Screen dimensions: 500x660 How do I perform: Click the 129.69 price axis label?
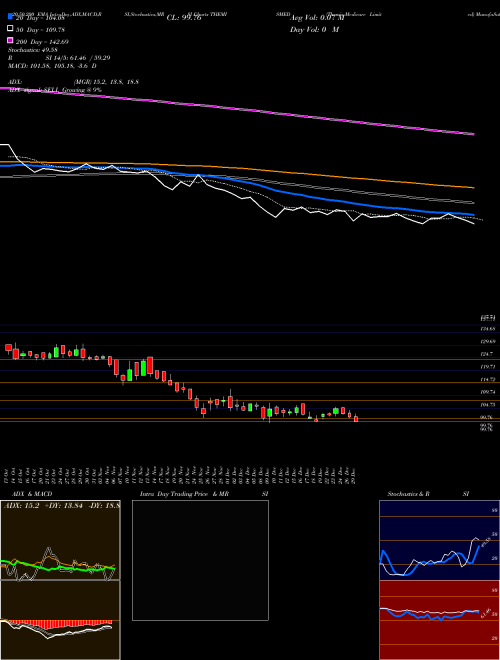click(487, 342)
